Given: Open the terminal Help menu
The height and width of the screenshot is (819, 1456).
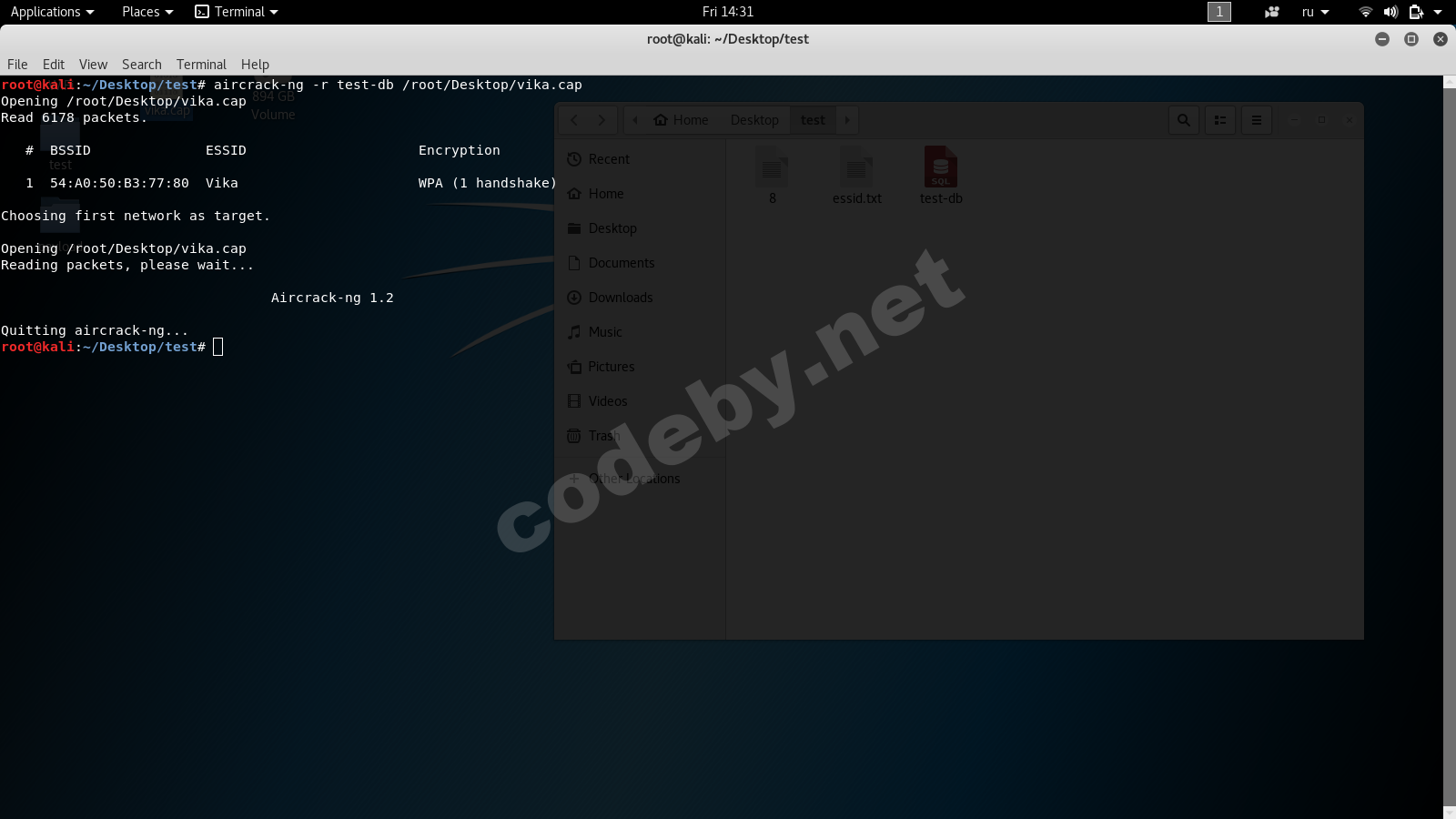Looking at the screenshot, I should click(255, 65).
